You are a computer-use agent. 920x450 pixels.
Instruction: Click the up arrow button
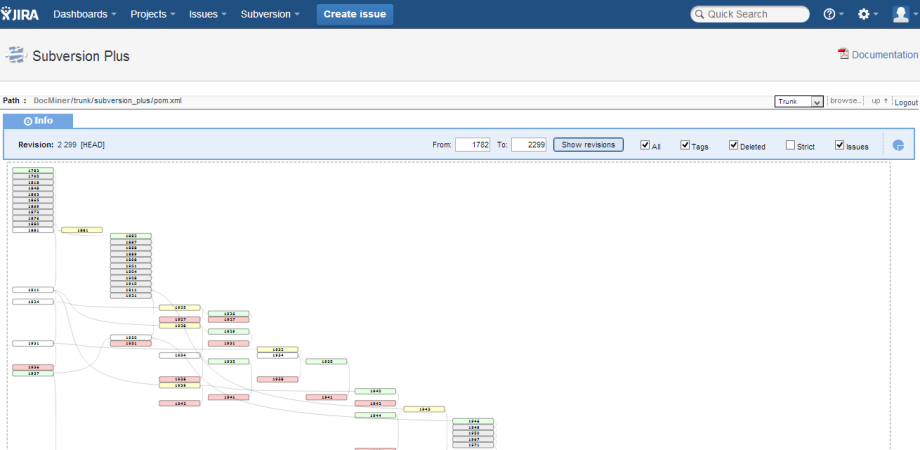tap(879, 101)
